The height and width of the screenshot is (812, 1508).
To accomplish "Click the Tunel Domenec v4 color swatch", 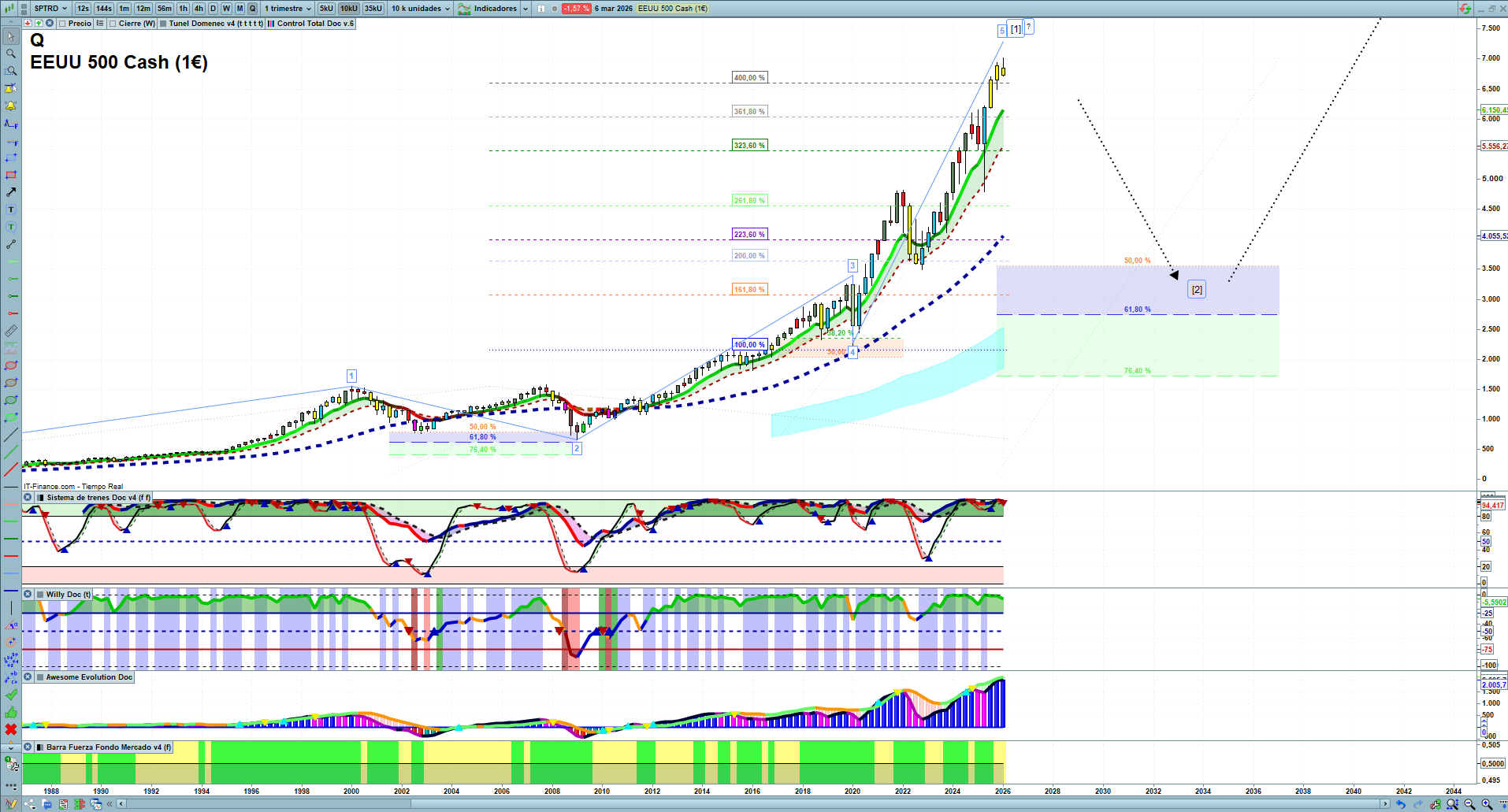I will point(163,24).
